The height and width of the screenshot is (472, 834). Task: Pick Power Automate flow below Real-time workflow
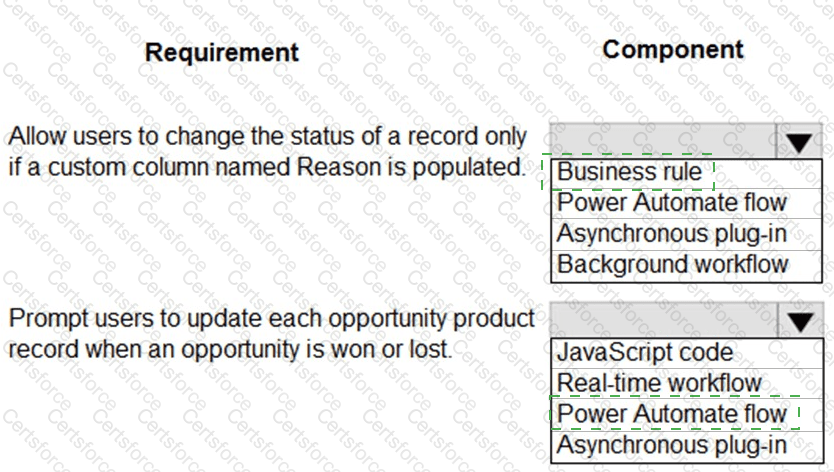point(672,414)
